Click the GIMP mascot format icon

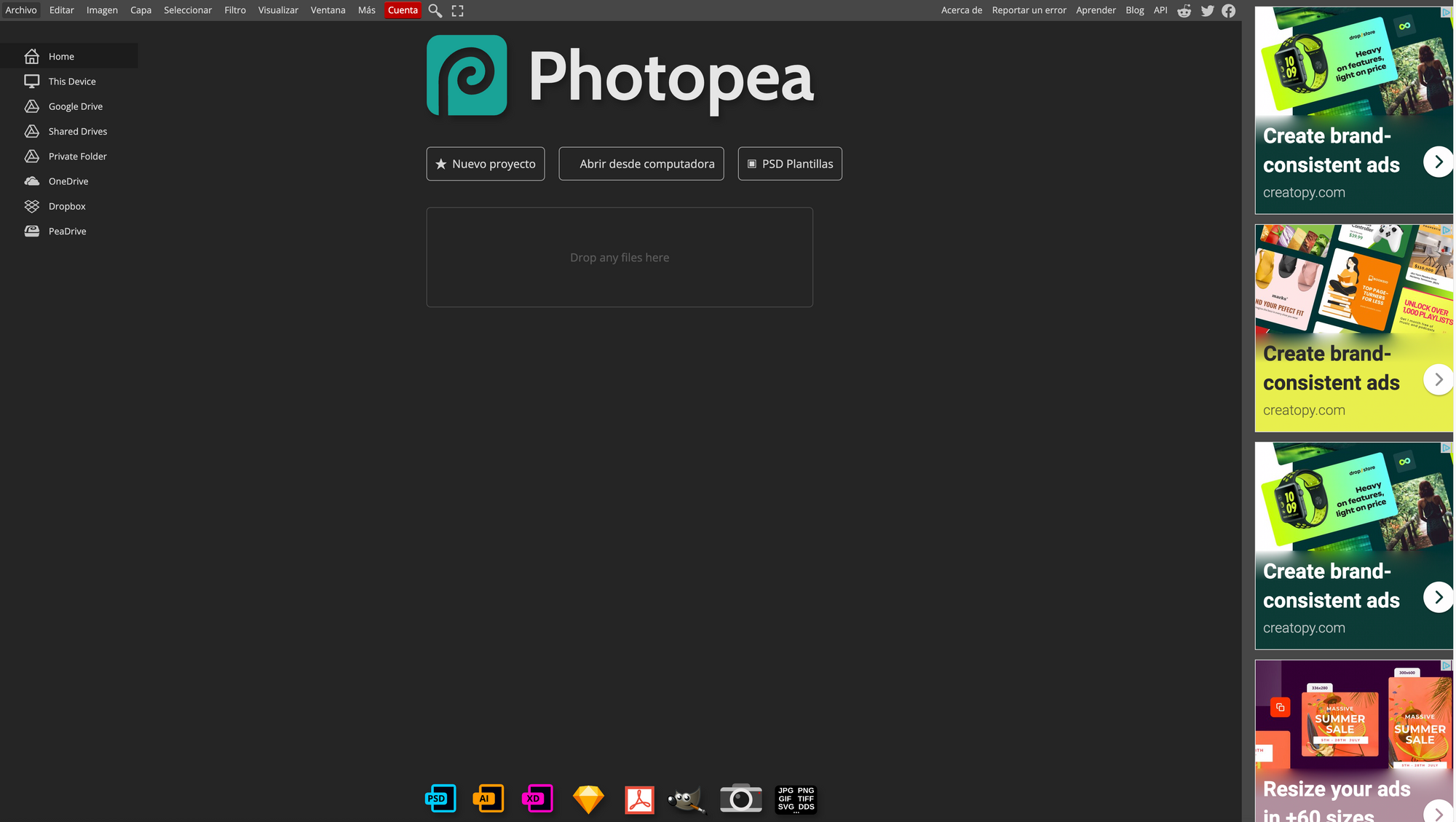coord(687,799)
